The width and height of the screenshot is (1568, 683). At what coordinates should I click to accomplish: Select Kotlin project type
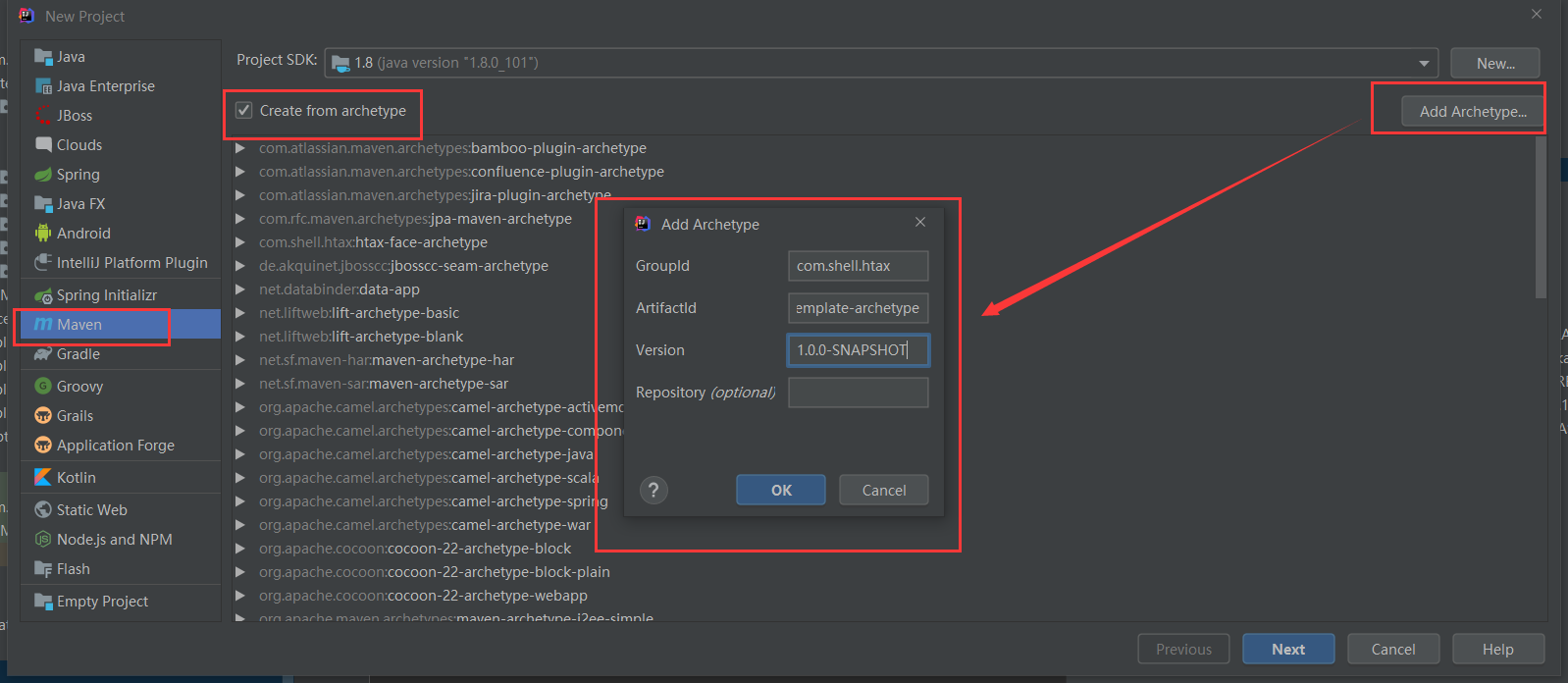(121, 478)
